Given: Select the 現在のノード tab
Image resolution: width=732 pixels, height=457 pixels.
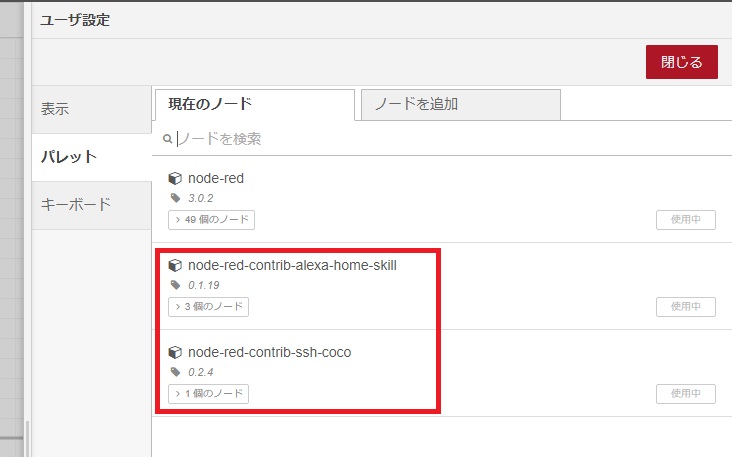Looking at the screenshot, I should point(255,105).
